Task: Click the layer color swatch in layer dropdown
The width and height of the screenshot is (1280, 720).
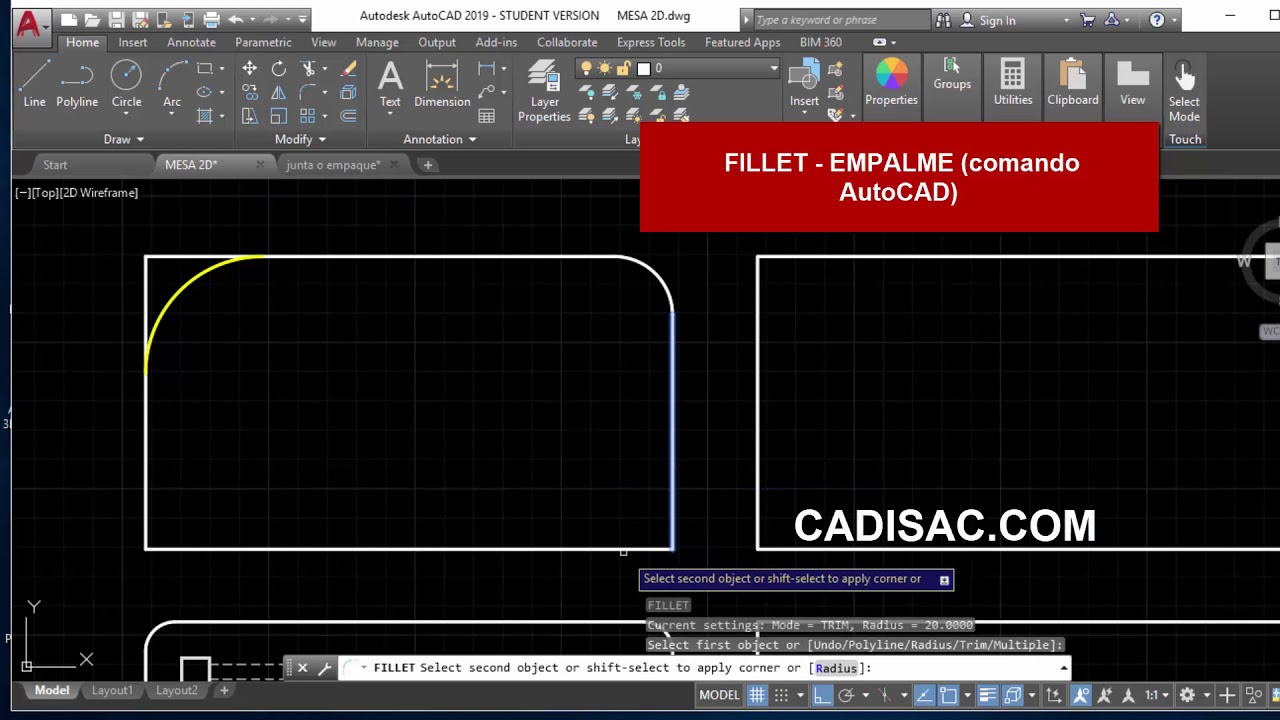Action: pyautogui.click(x=644, y=68)
